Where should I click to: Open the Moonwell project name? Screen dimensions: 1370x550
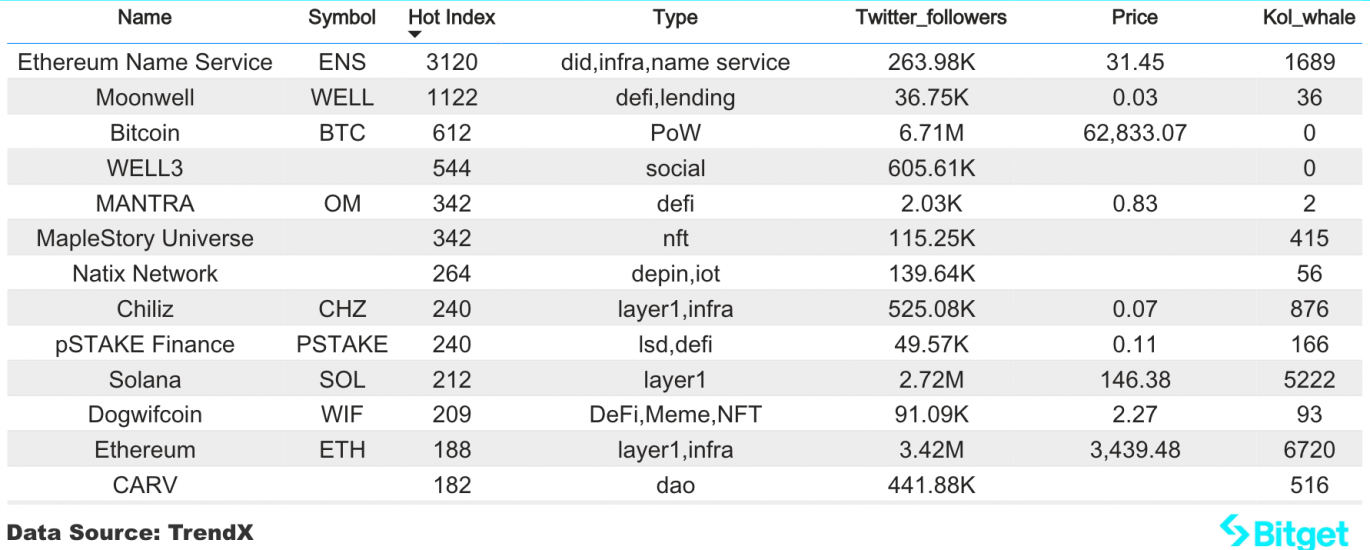pos(145,98)
